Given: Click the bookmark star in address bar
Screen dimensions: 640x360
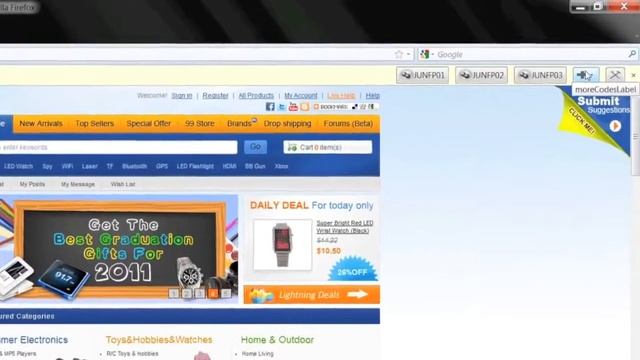Looking at the screenshot, I should coord(399,54).
